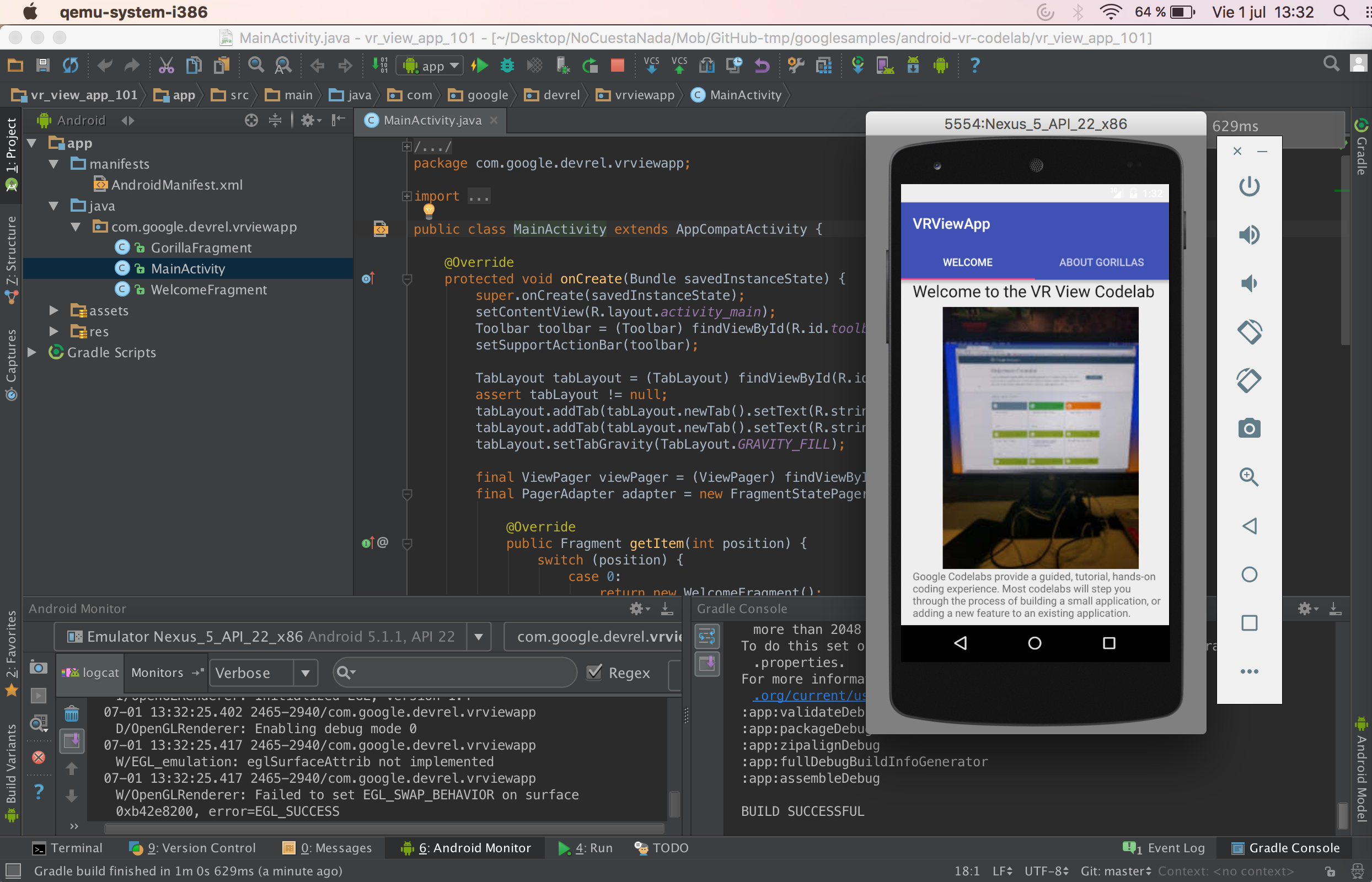The width and height of the screenshot is (1372, 882).
Task: Click the Help question mark toolbar icon
Action: point(975,65)
